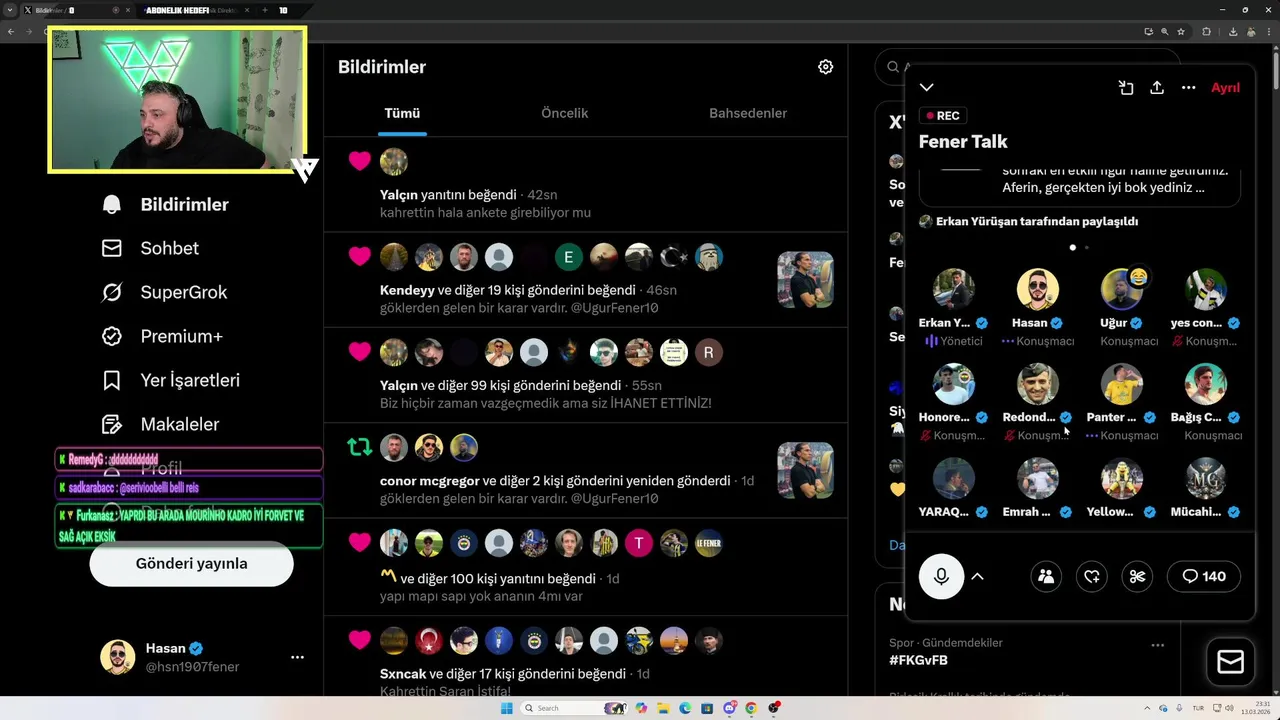Screen dimensions: 1280x720
Task: Select Yellow... listener avatar
Action: point(1121,478)
